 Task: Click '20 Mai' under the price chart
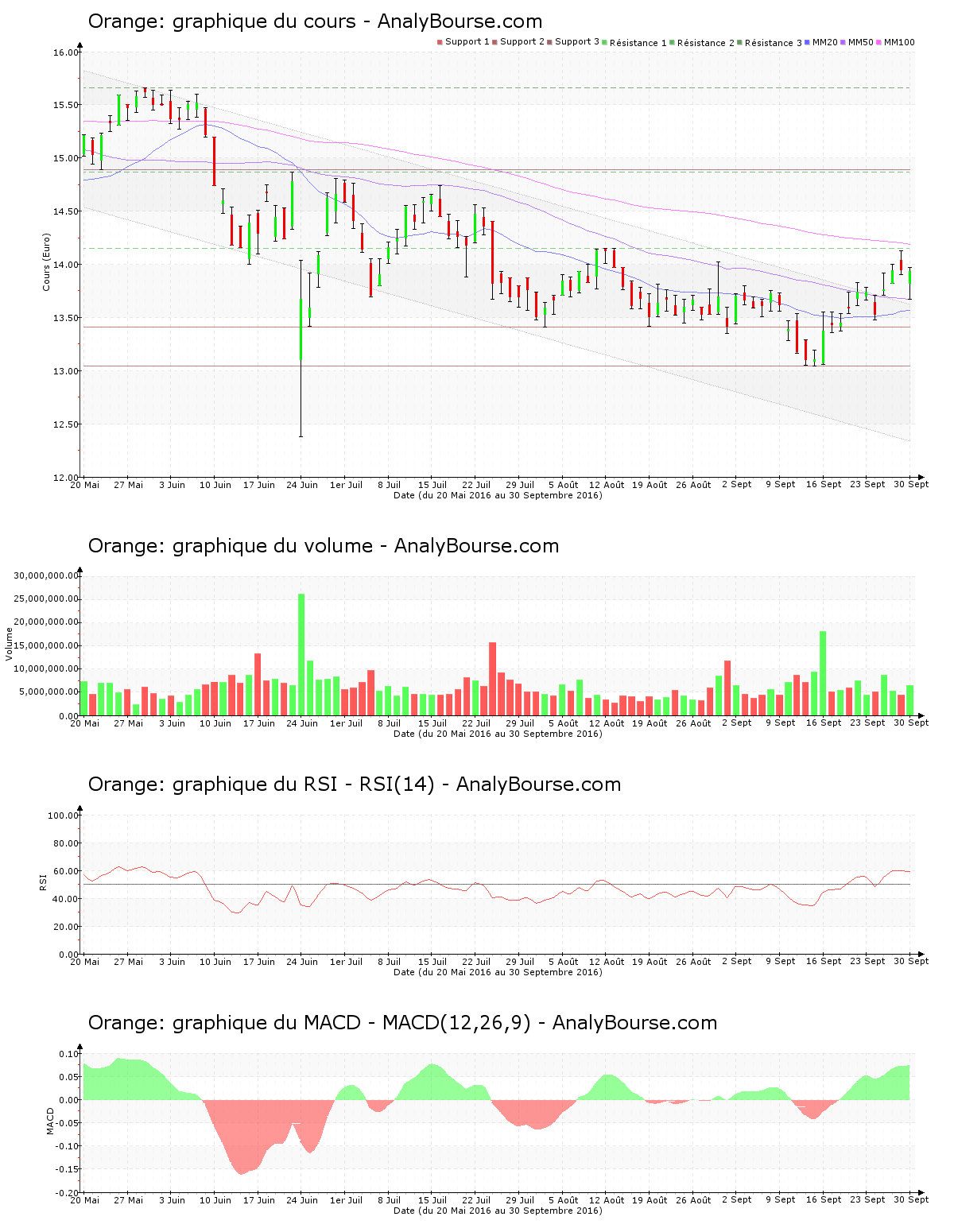tap(85, 485)
